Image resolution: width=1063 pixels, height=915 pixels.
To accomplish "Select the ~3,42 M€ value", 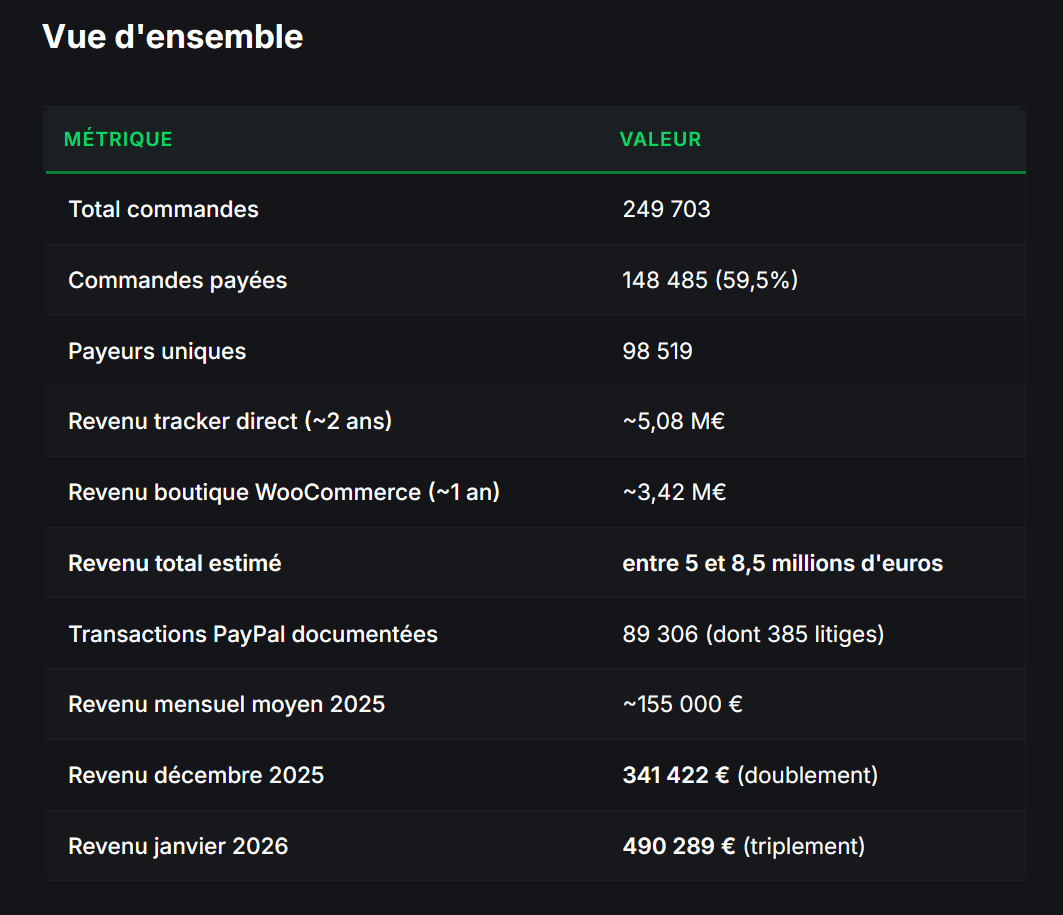I will tap(674, 492).
